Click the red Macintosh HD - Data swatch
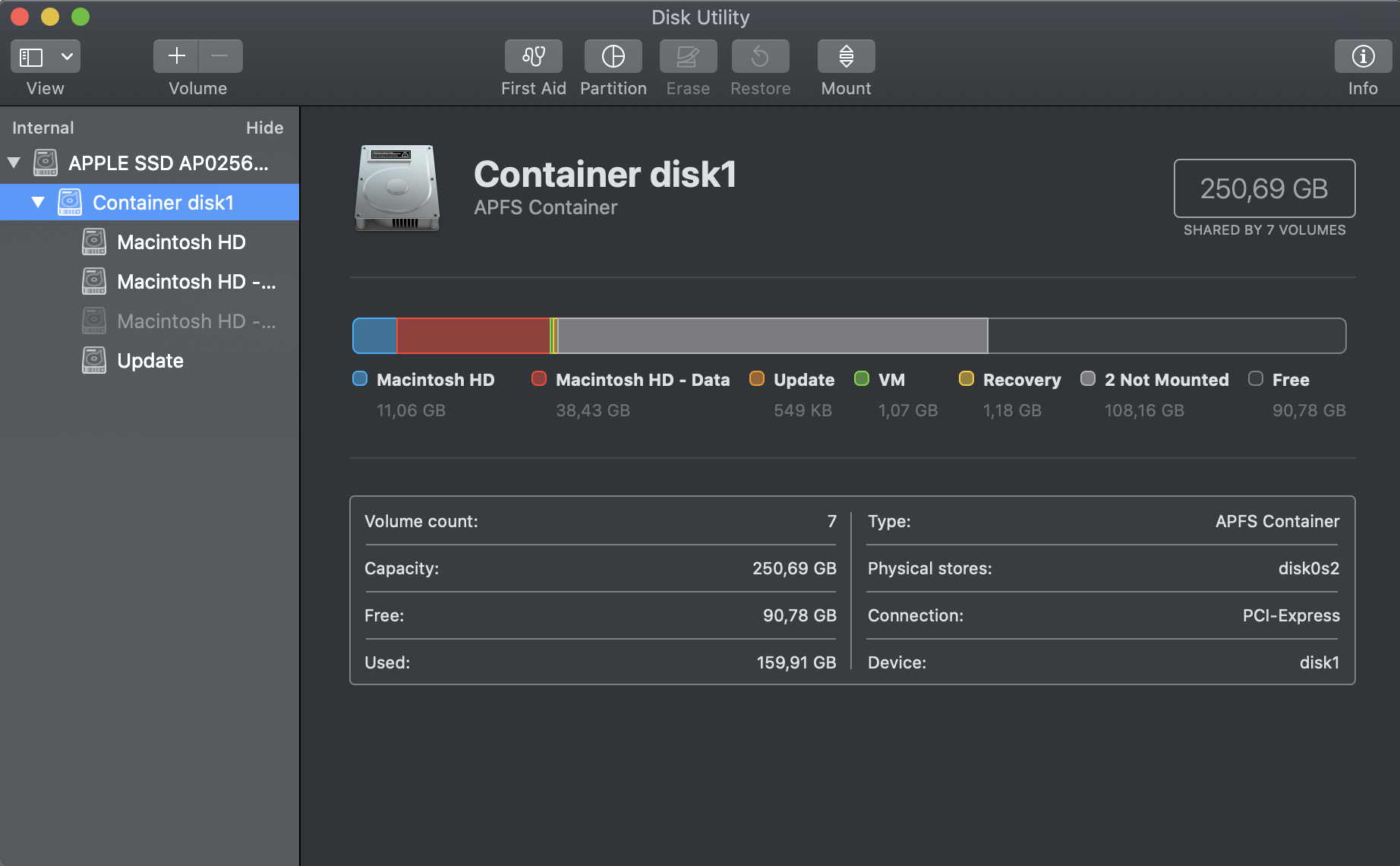This screenshot has width=1400, height=866. pos(539,379)
